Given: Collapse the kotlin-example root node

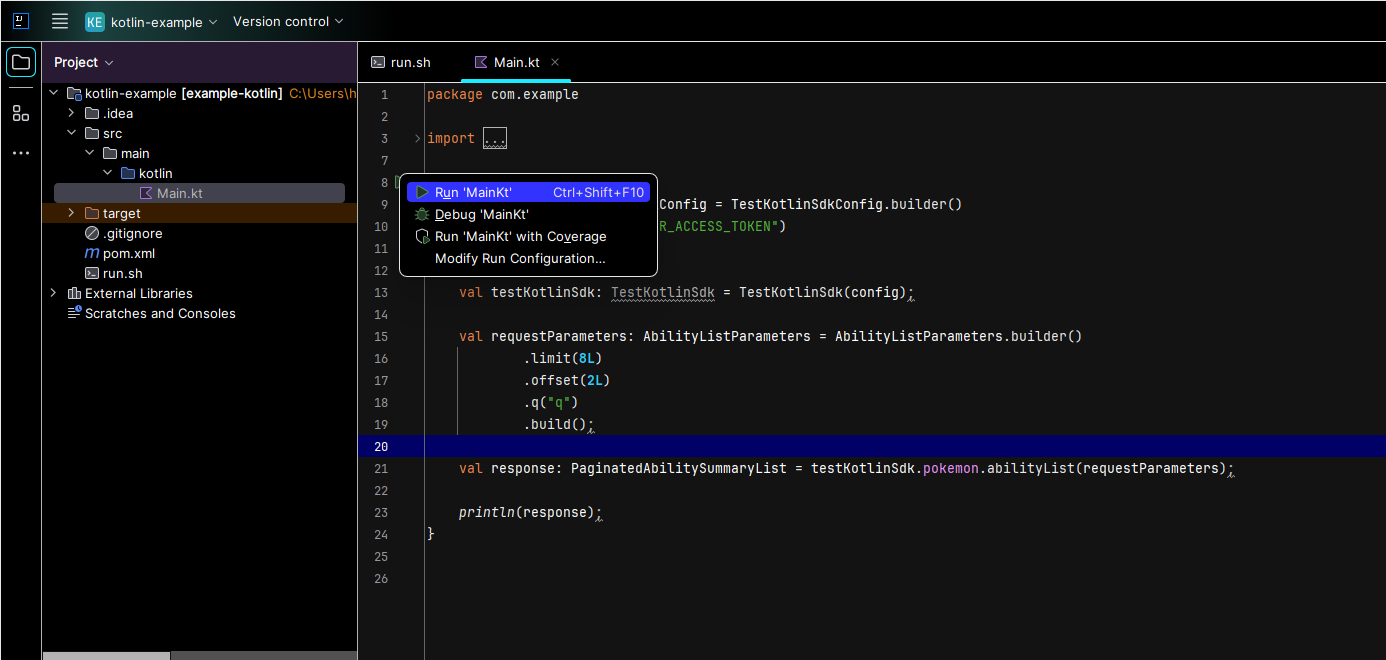Looking at the screenshot, I should pos(53,93).
